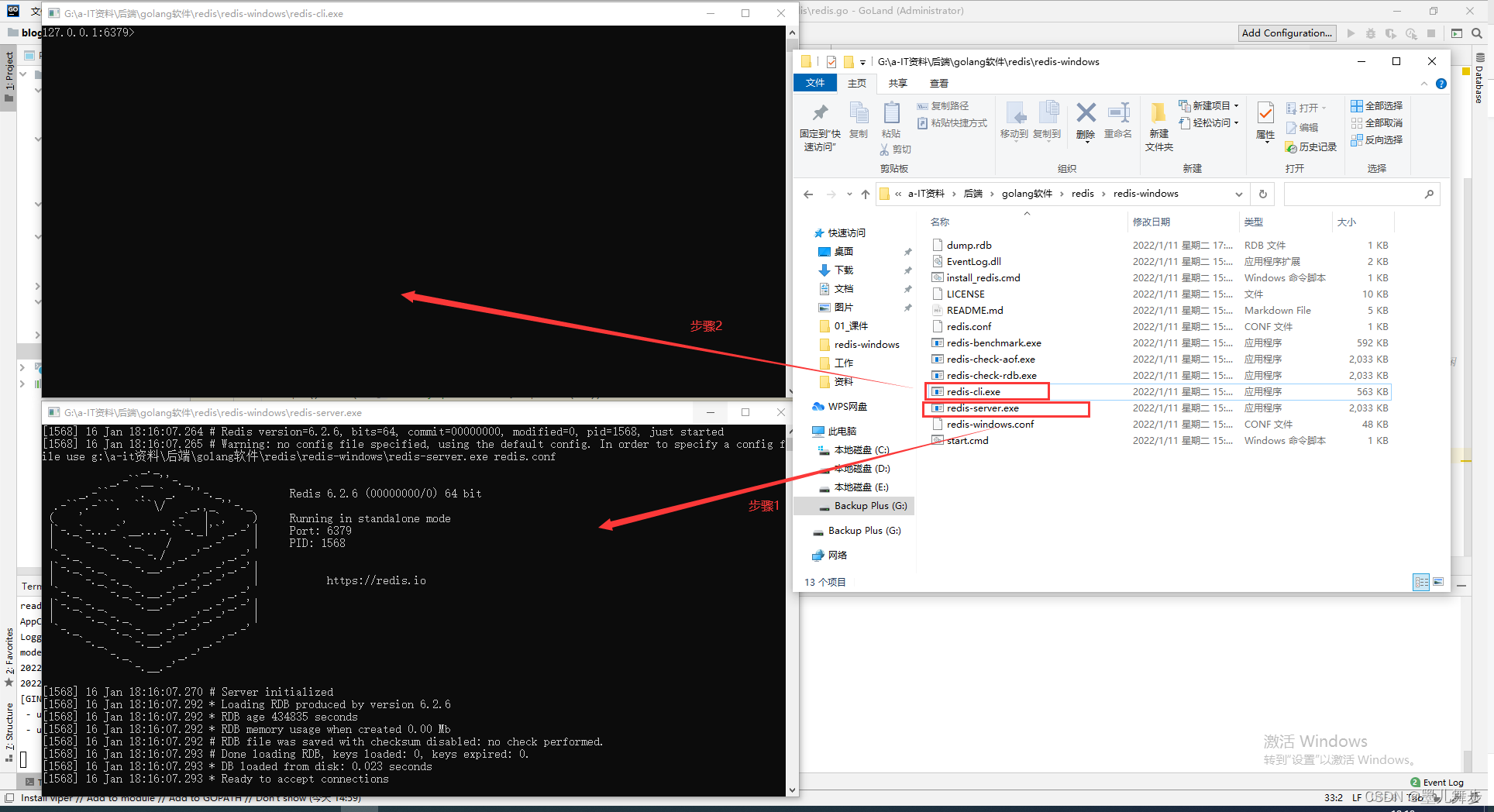Click GoLand Stop square icon

pyautogui.click(x=1431, y=33)
